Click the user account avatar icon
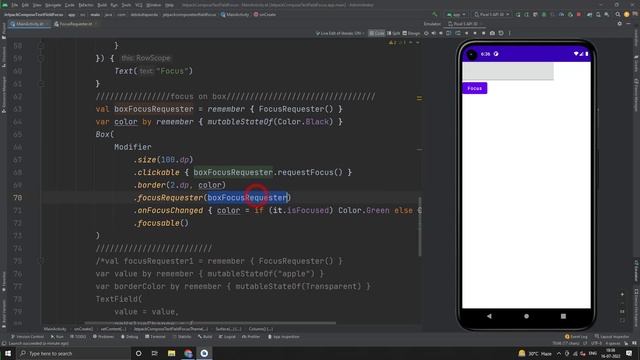This screenshot has width=640, height=360. [627, 14]
